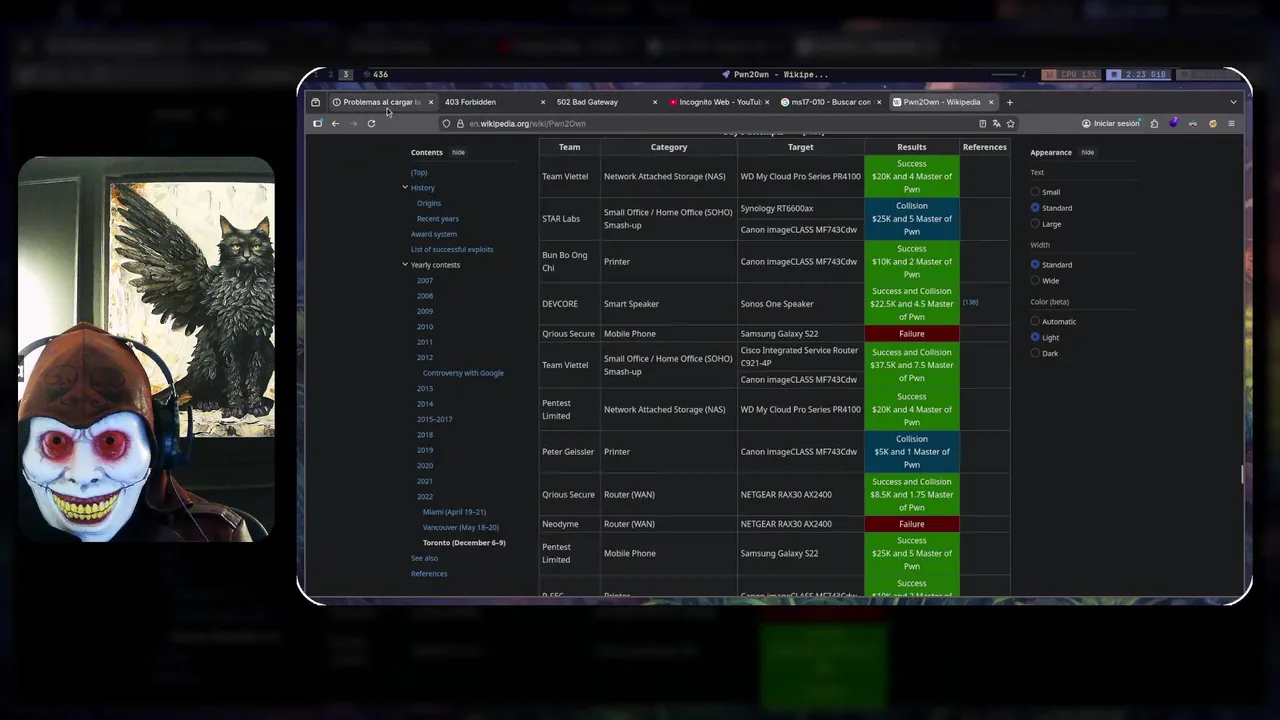Click the page vertical scrollbar thumb
This screenshot has height=720, width=1280.
coord(1243,473)
